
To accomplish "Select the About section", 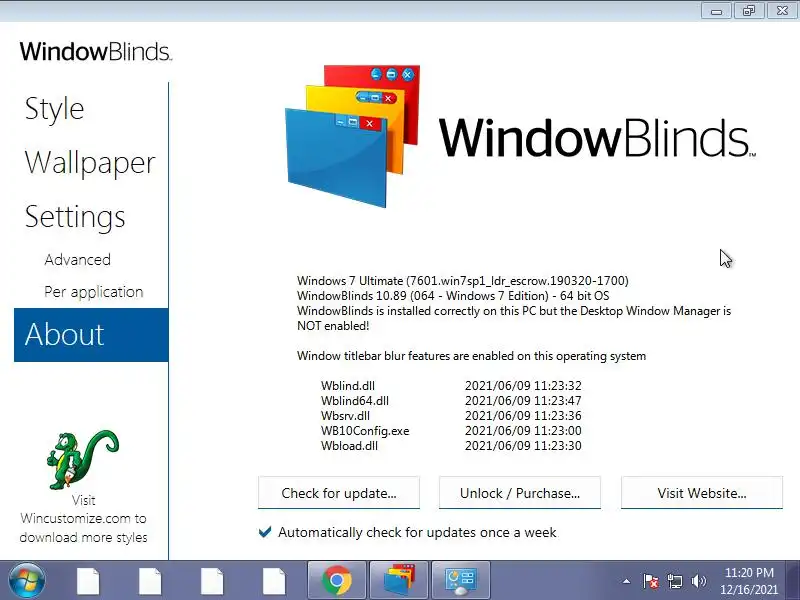I will pyautogui.click(x=91, y=335).
